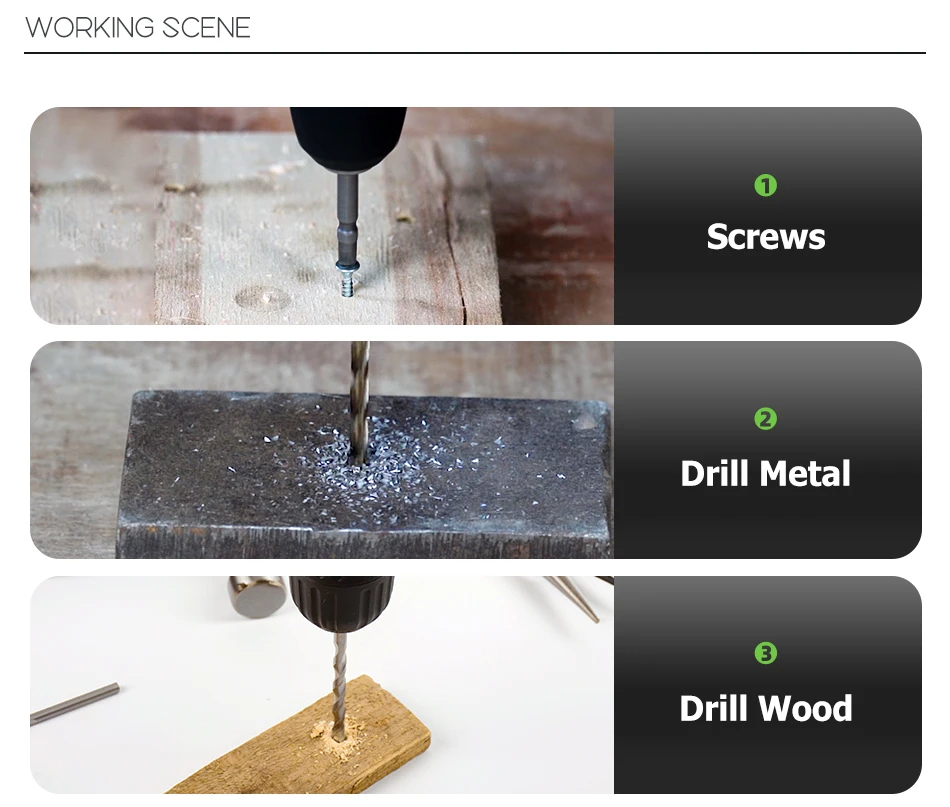This screenshot has height=807, width=950.
Task: Click the green number 1 badge
Action: coord(765,185)
